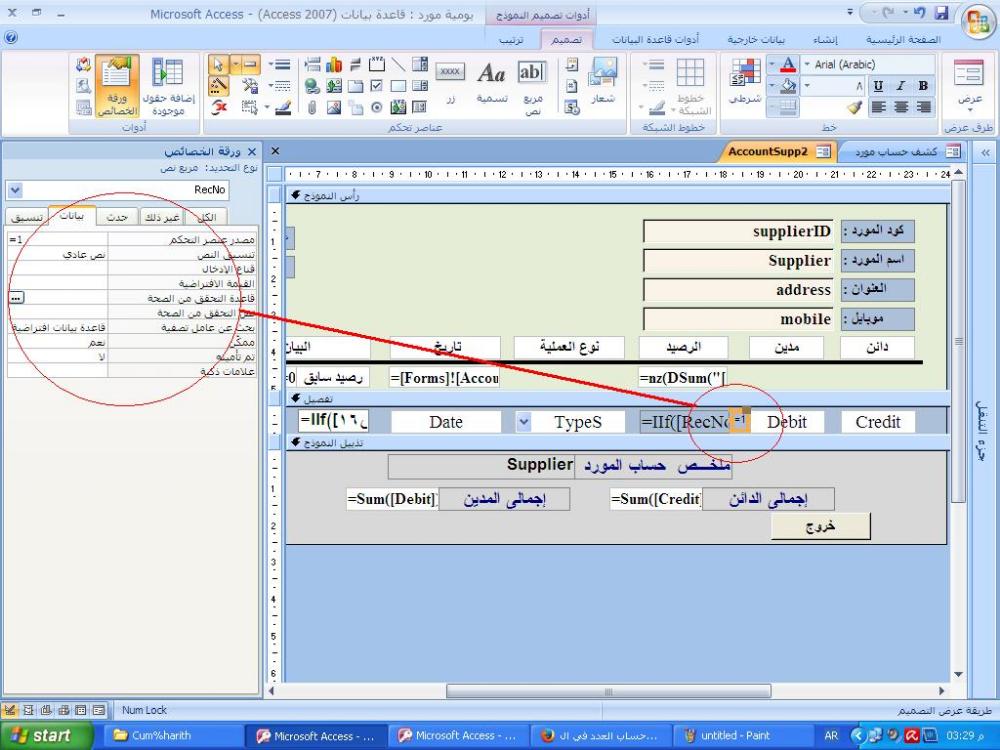Image resolution: width=1000 pixels, height=750 pixels.
Task: Open the Access help icon
Action: pos(10,38)
